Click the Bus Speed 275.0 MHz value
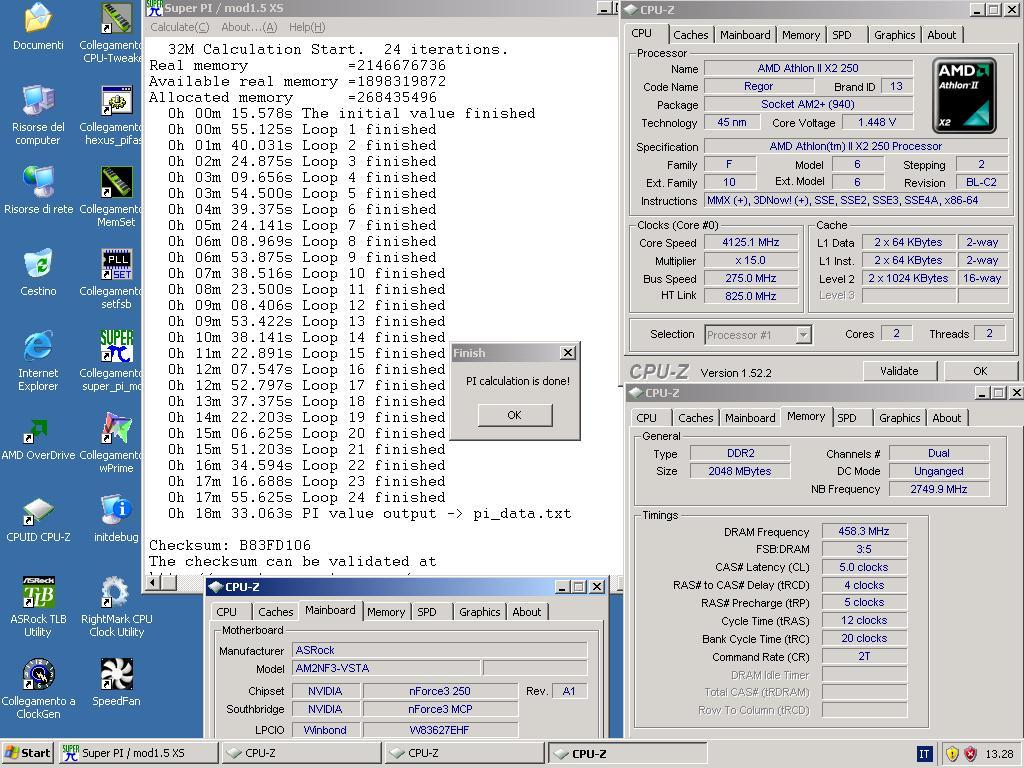The image size is (1024, 768). click(751, 278)
